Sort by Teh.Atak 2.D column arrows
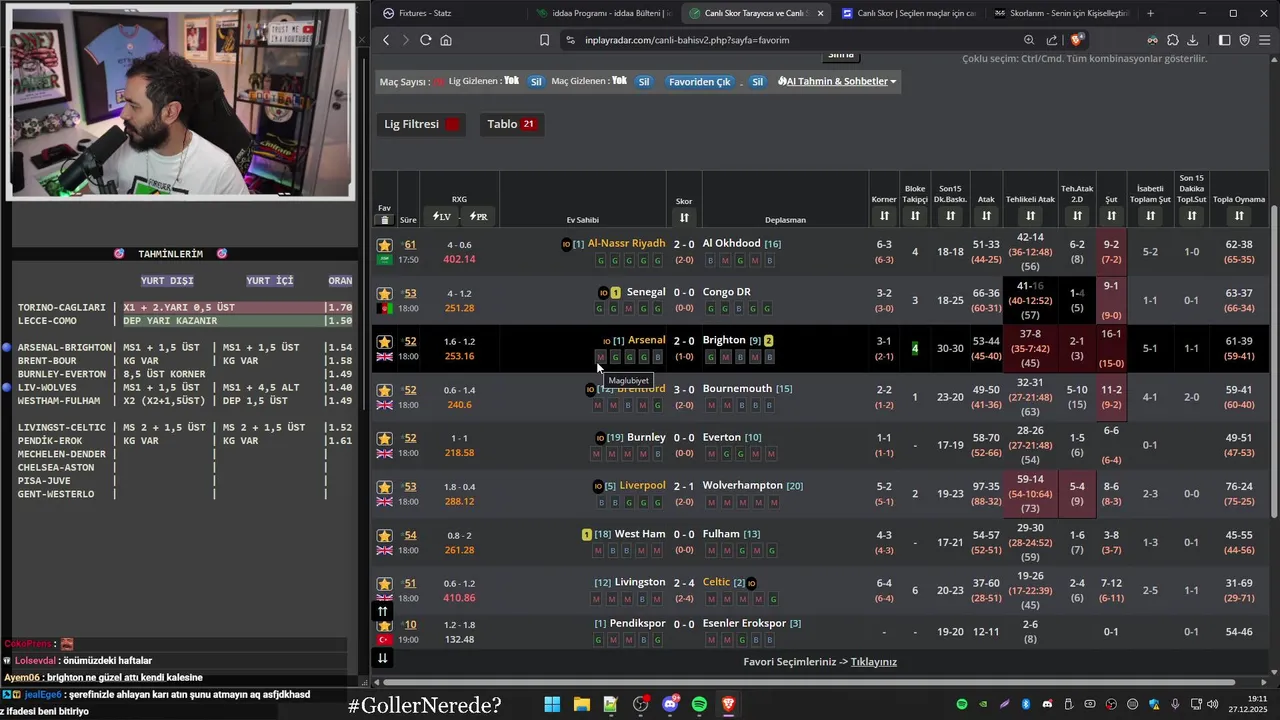 tap(1077, 216)
